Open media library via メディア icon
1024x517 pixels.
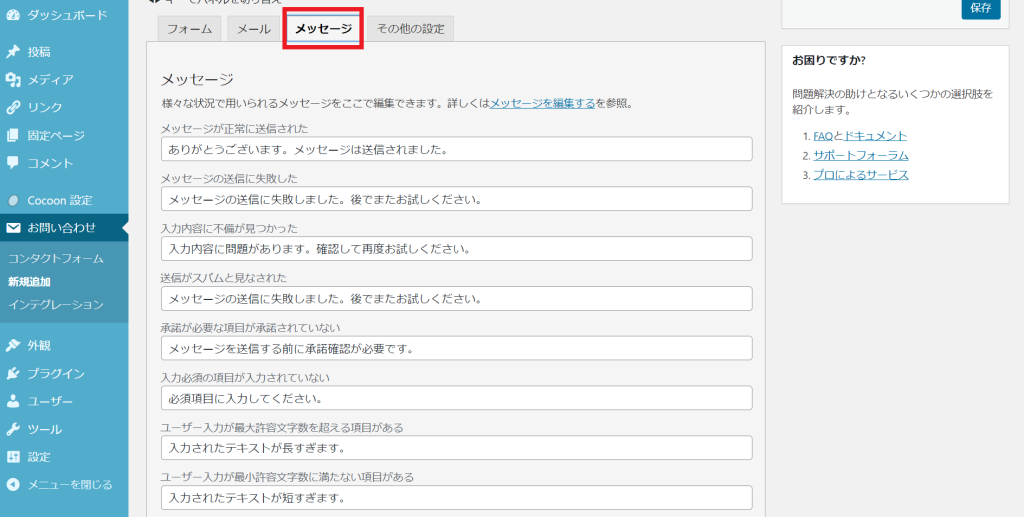(13, 80)
